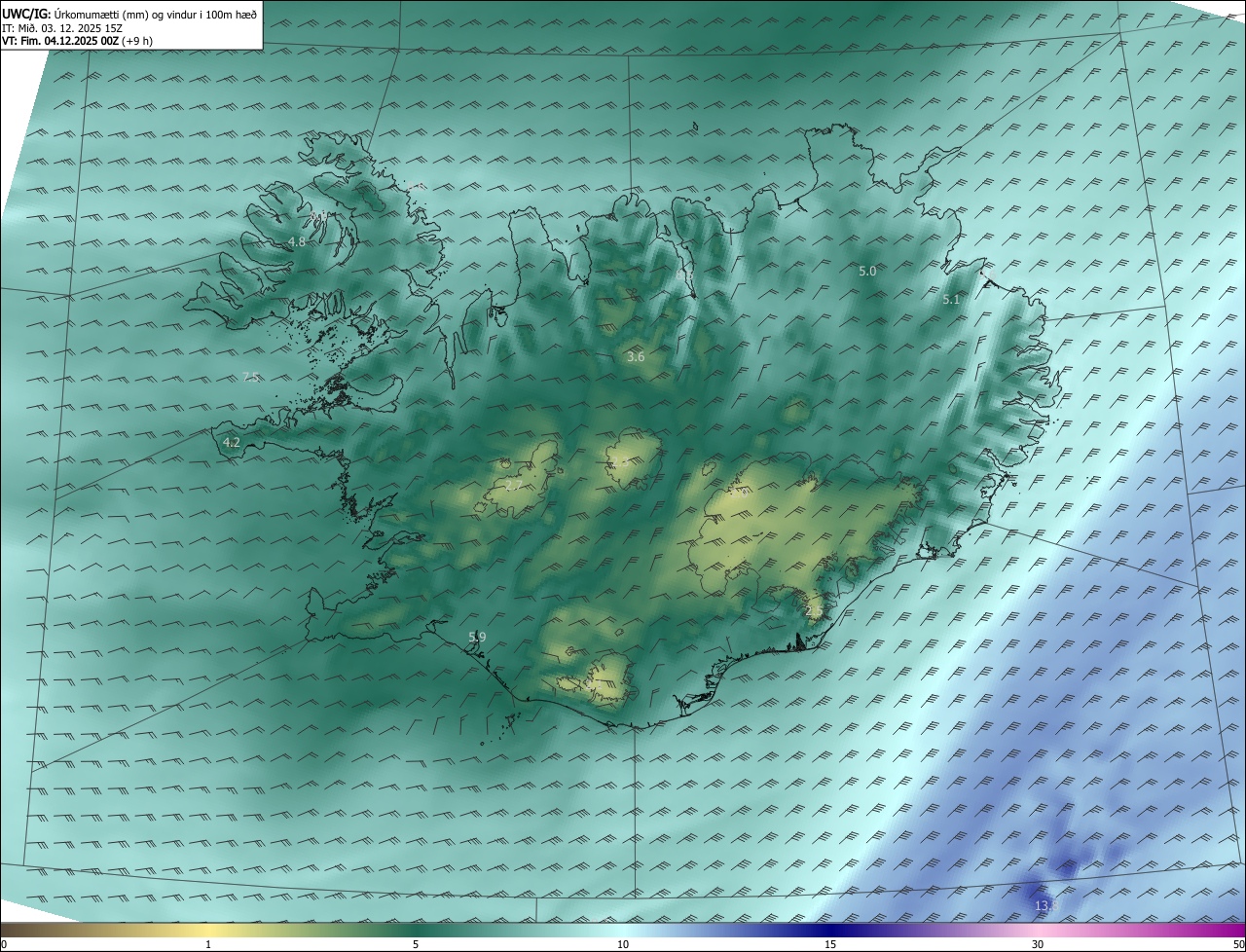
Task: Click the 10 tick on the color scale
Action: coord(623,944)
